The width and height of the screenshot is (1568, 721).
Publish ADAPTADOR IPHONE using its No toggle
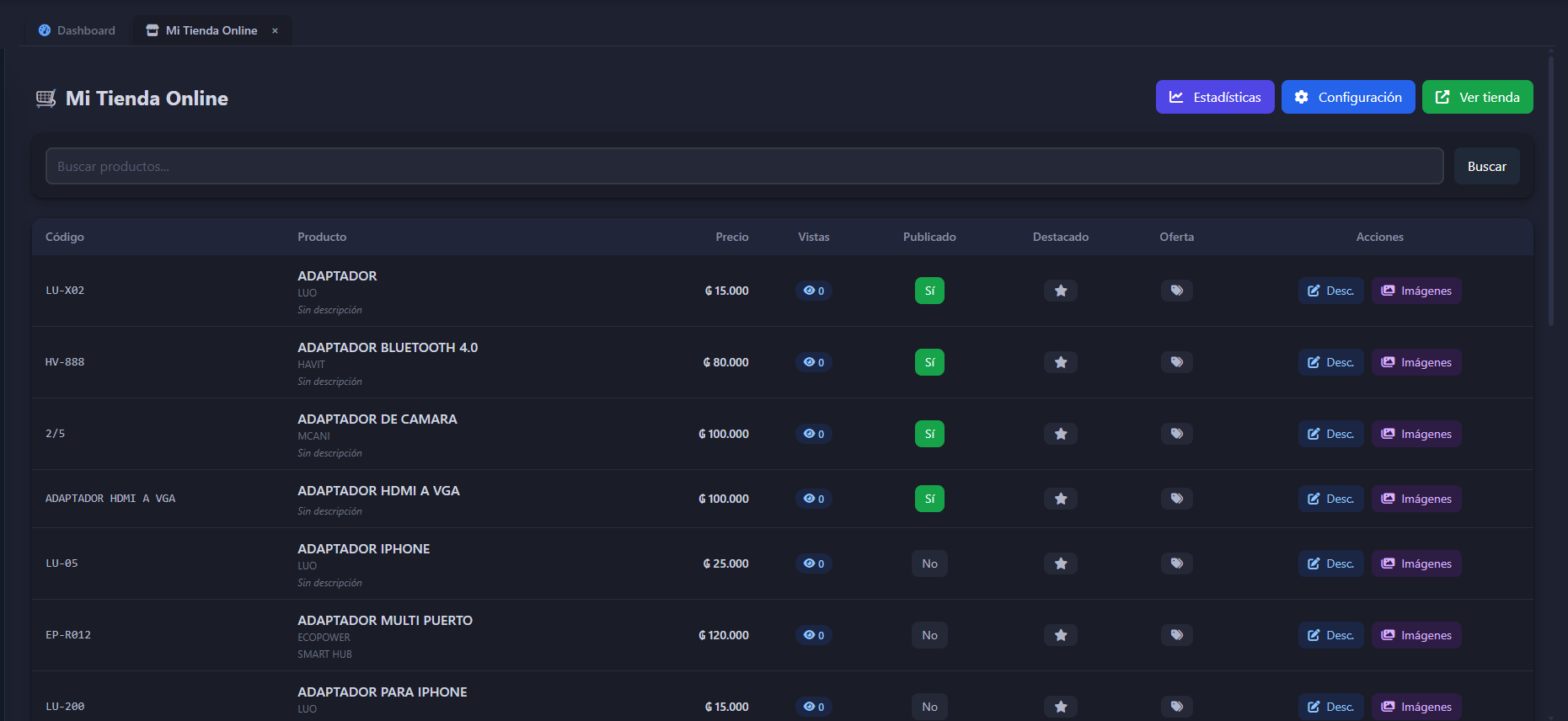pyautogui.click(x=929, y=563)
